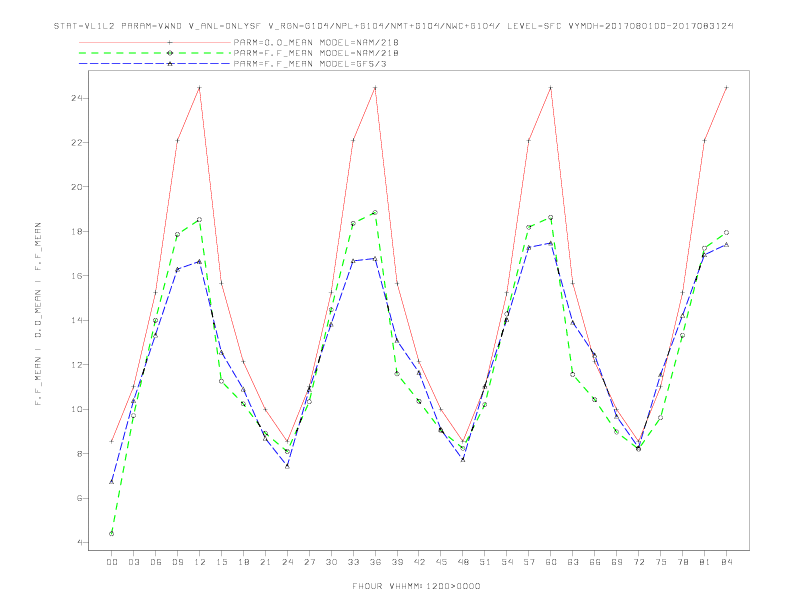This screenshot has width=792, height=612.
Task: Click the x-axis label FHOUR VHHMM:1200>0000
Action: (416, 586)
